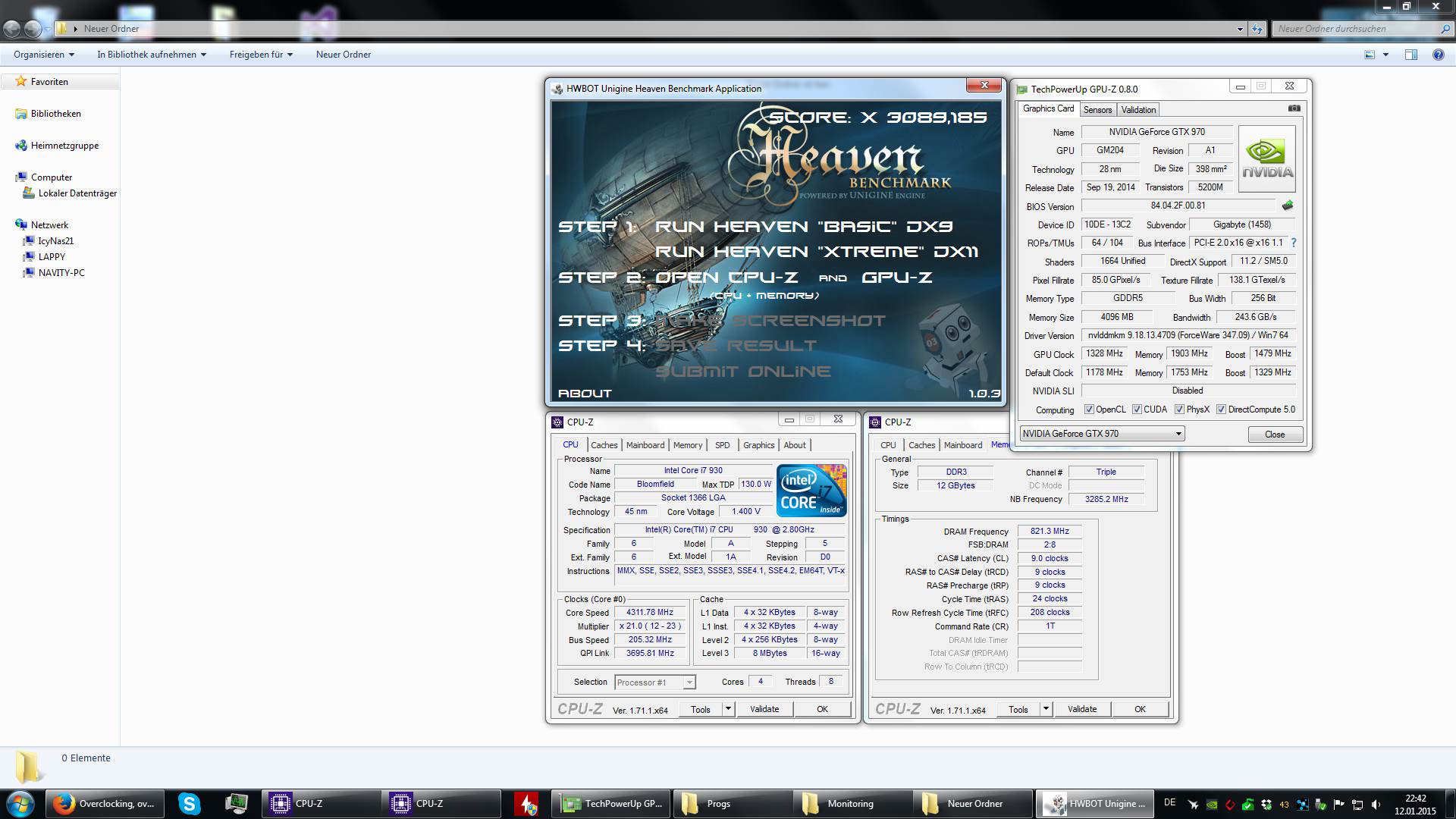Open the Monitoring folder taskbar button
1456x819 pixels.
(853, 803)
